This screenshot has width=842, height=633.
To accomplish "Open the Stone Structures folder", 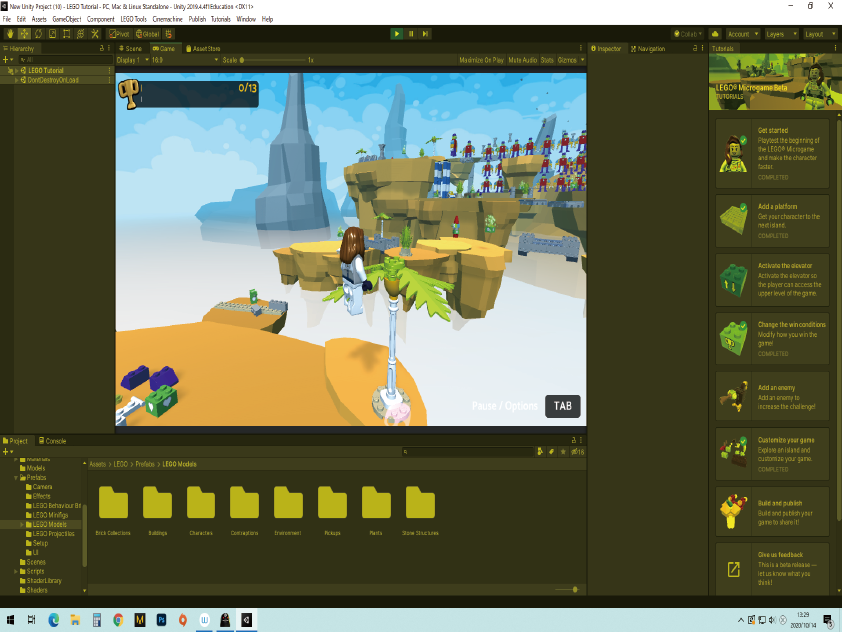I will [420, 511].
